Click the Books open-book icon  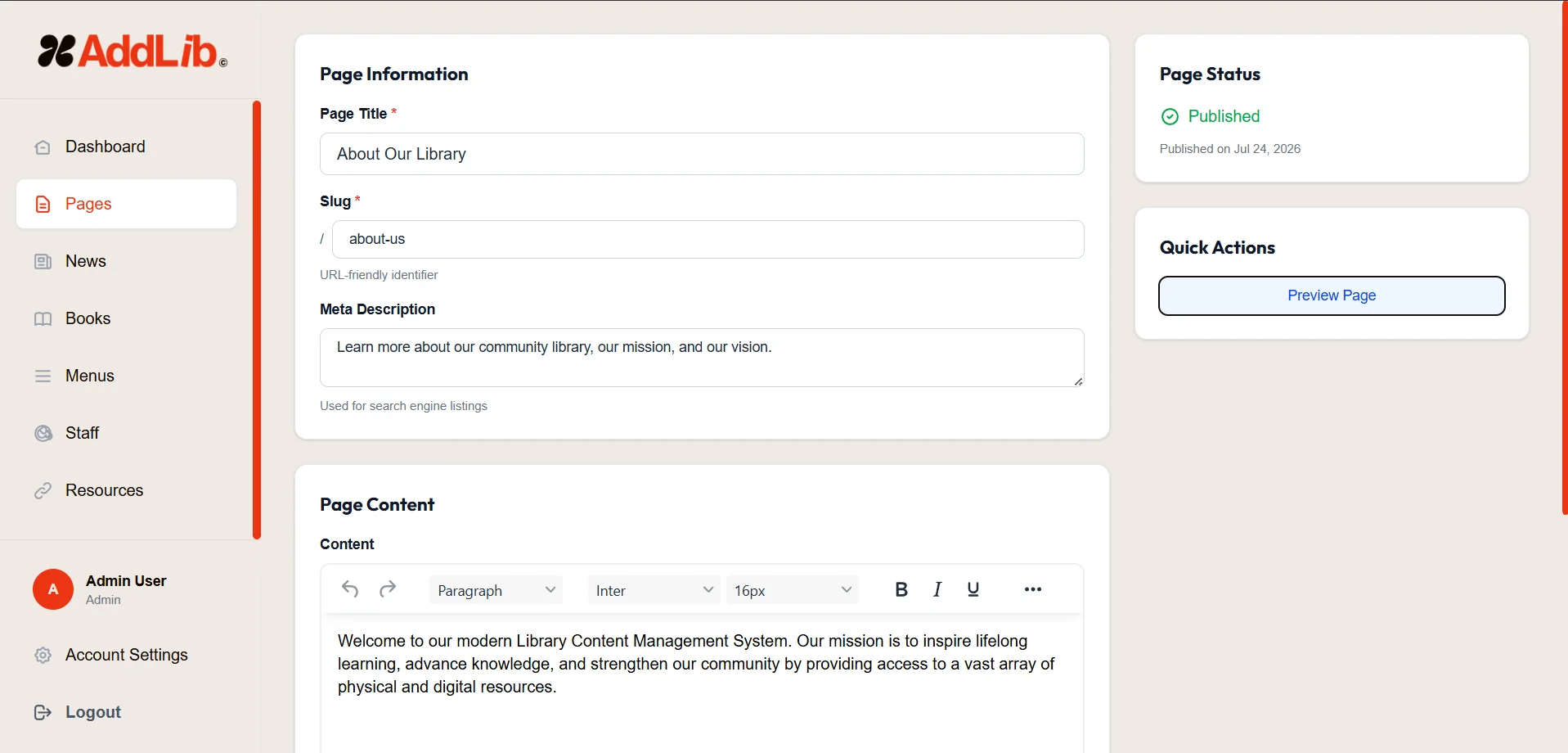coord(43,319)
